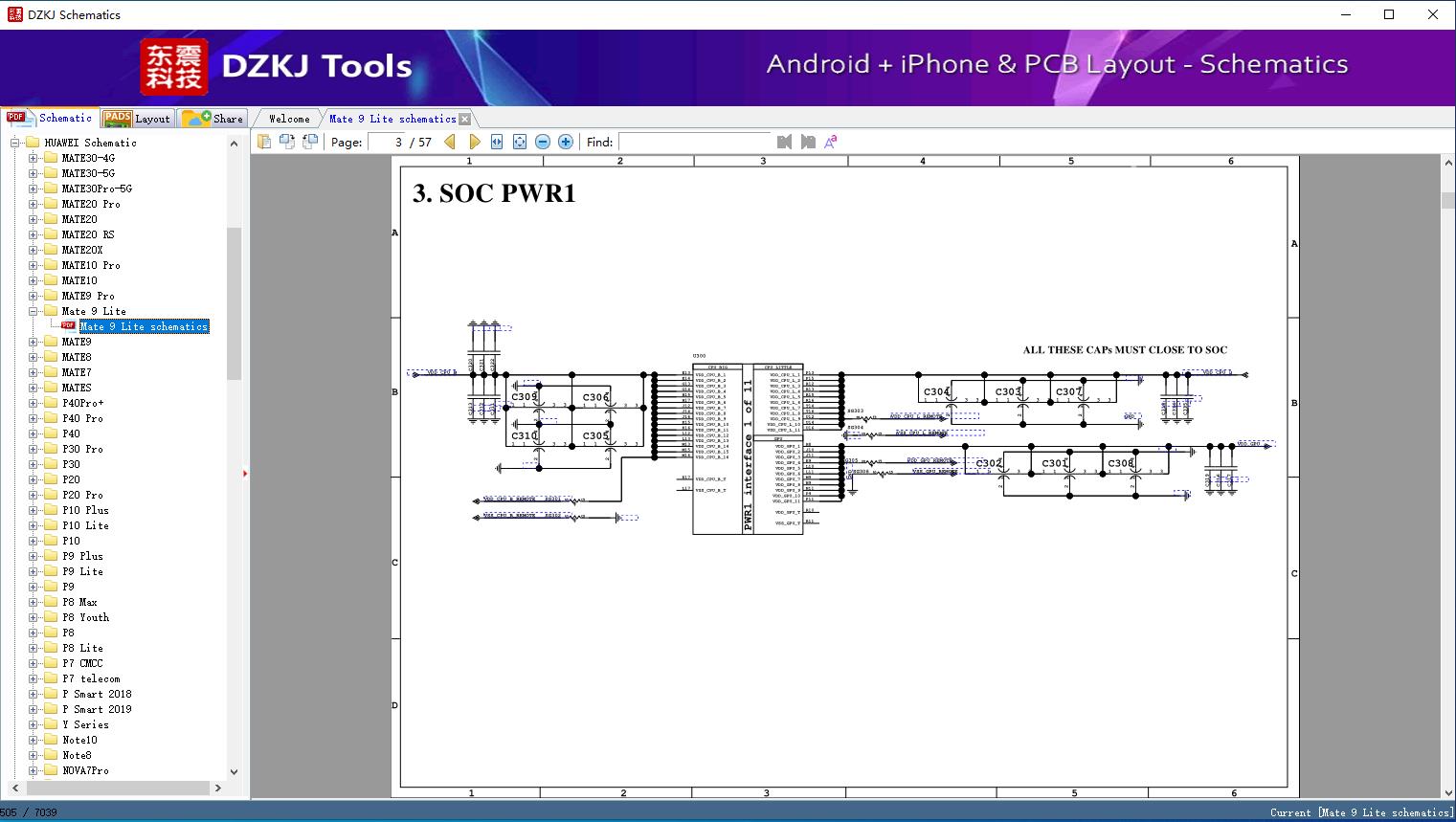Select the P40 Pro tree item
This screenshot has height=822, width=1456.
pos(82,418)
